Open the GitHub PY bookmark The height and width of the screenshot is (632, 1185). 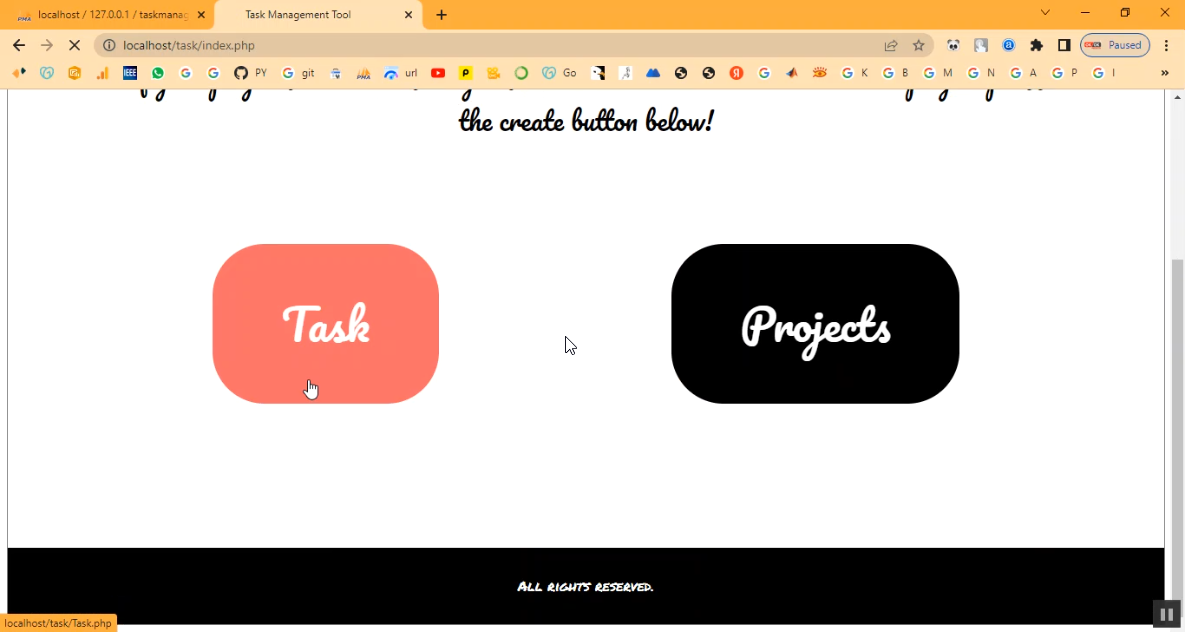click(x=250, y=73)
